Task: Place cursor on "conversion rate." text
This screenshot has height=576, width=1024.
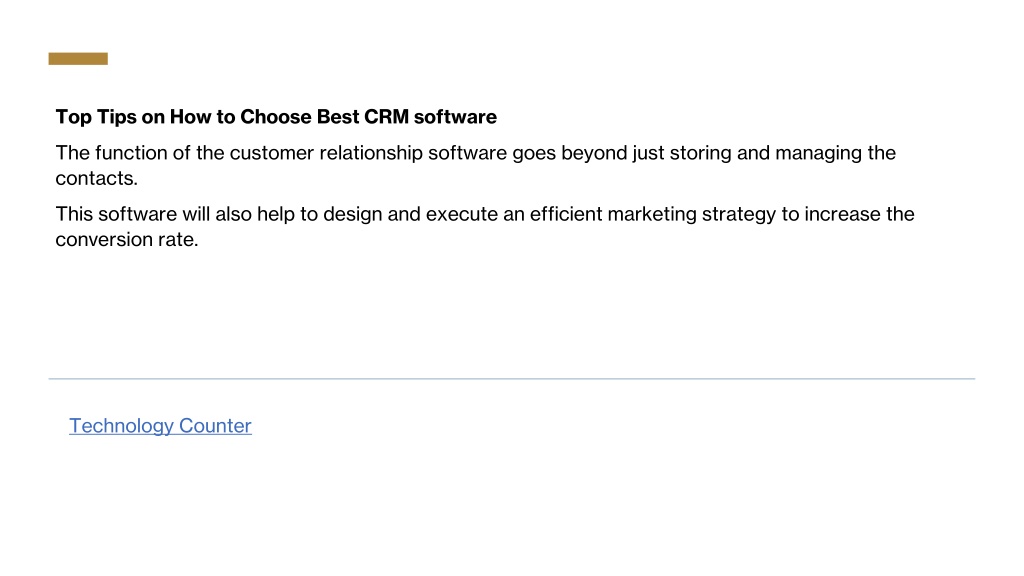Action: [x=127, y=240]
